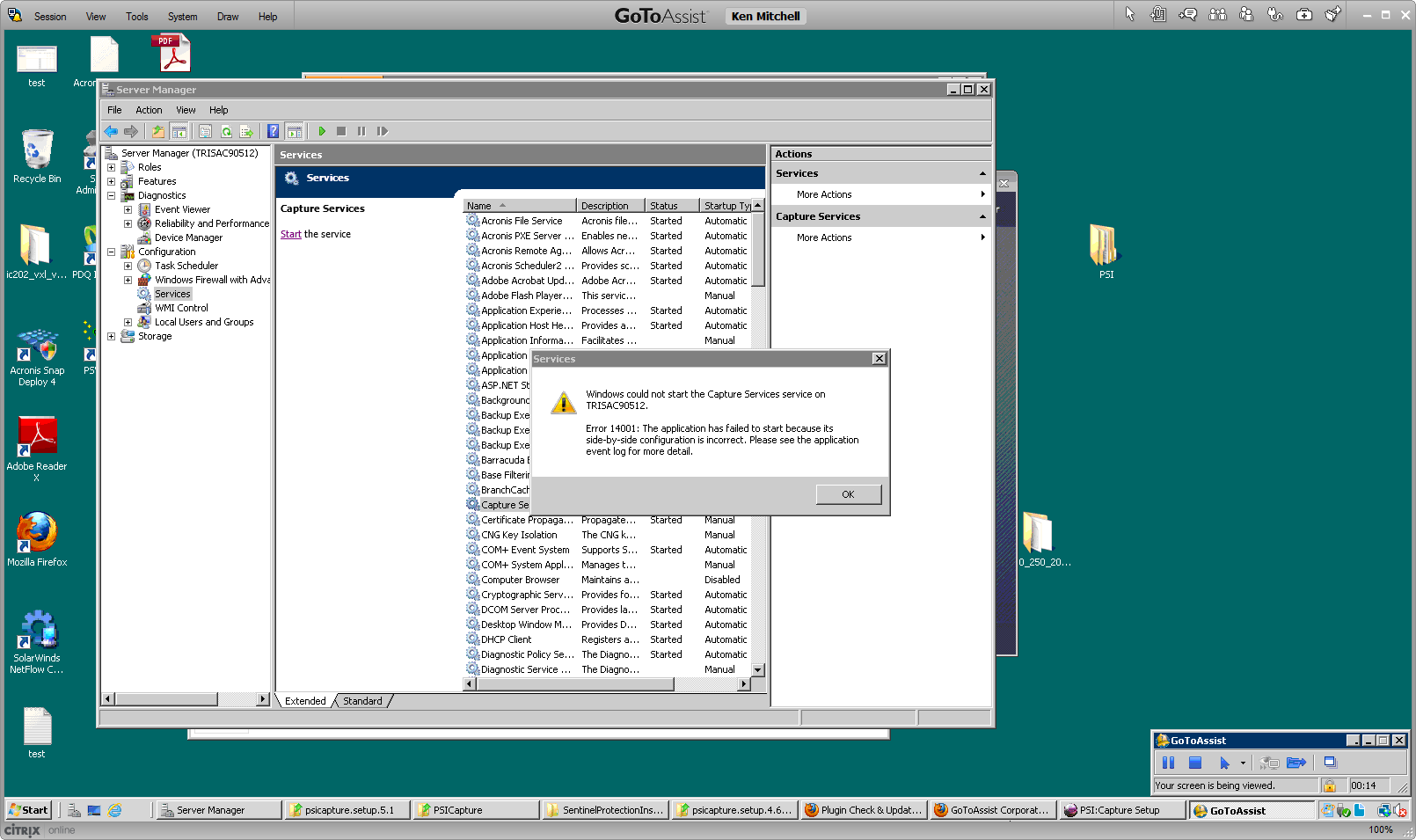The height and width of the screenshot is (840, 1416).
Task: Sort services by the Status column header
Action: 673,206
